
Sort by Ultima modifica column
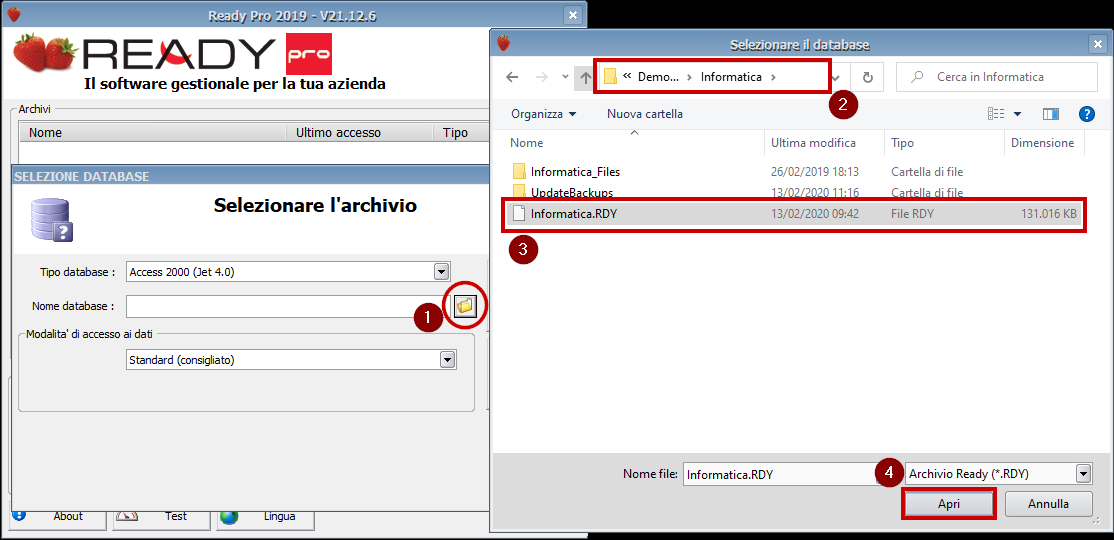coord(813,143)
